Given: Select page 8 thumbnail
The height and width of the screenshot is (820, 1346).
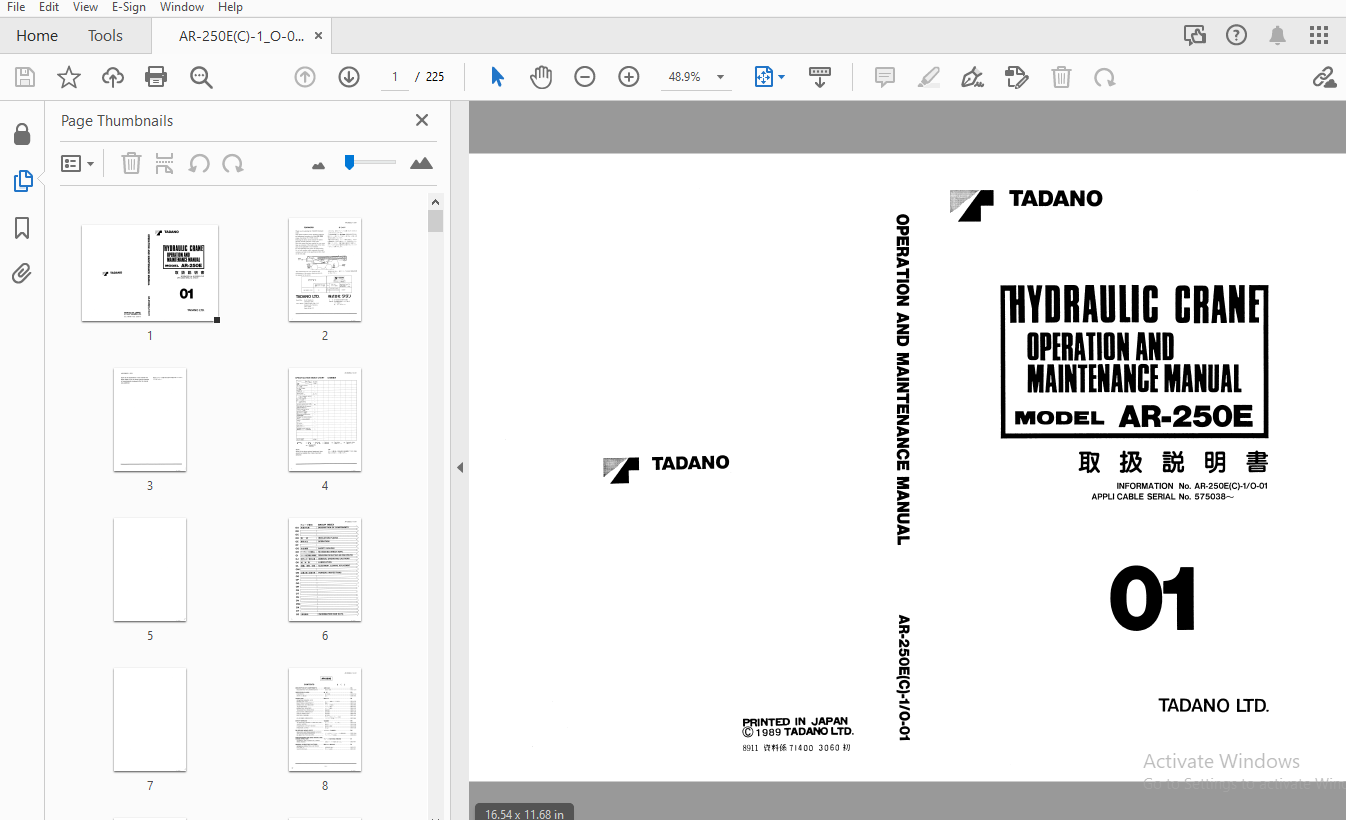Looking at the screenshot, I should pyautogui.click(x=325, y=720).
